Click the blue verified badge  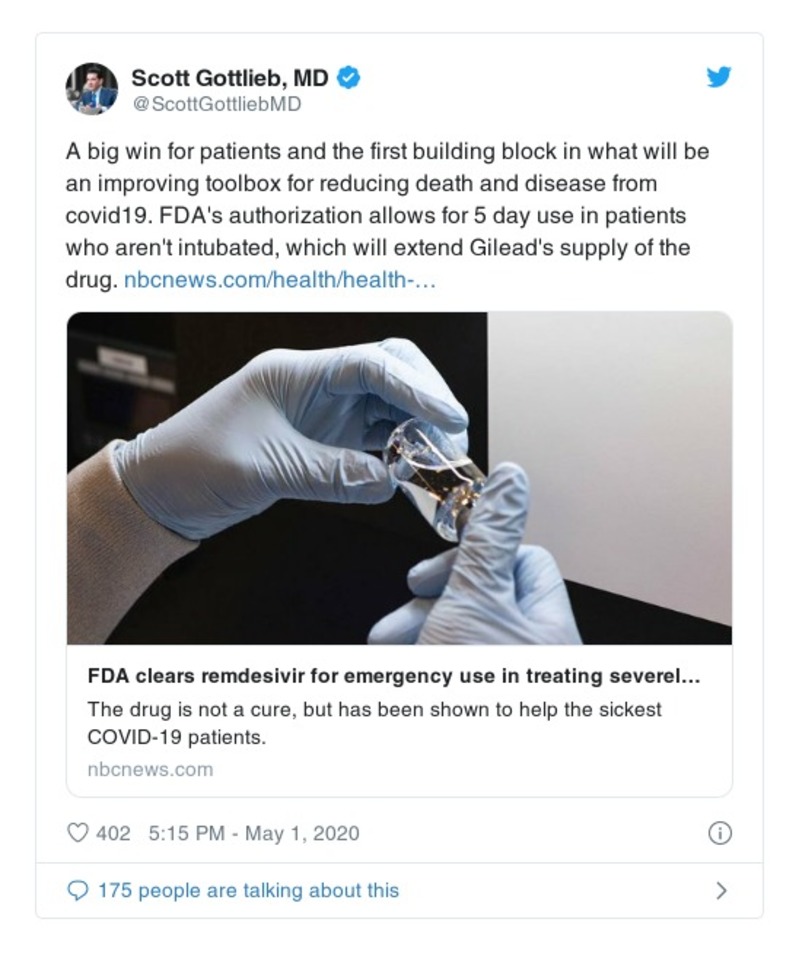(348, 78)
